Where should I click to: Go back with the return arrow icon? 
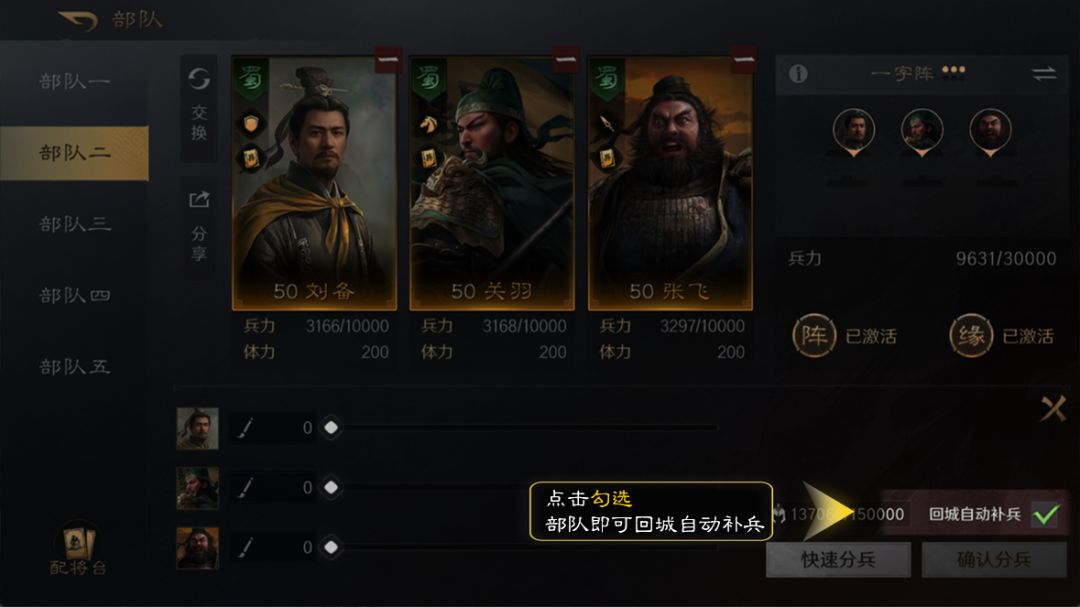point(78,20)
